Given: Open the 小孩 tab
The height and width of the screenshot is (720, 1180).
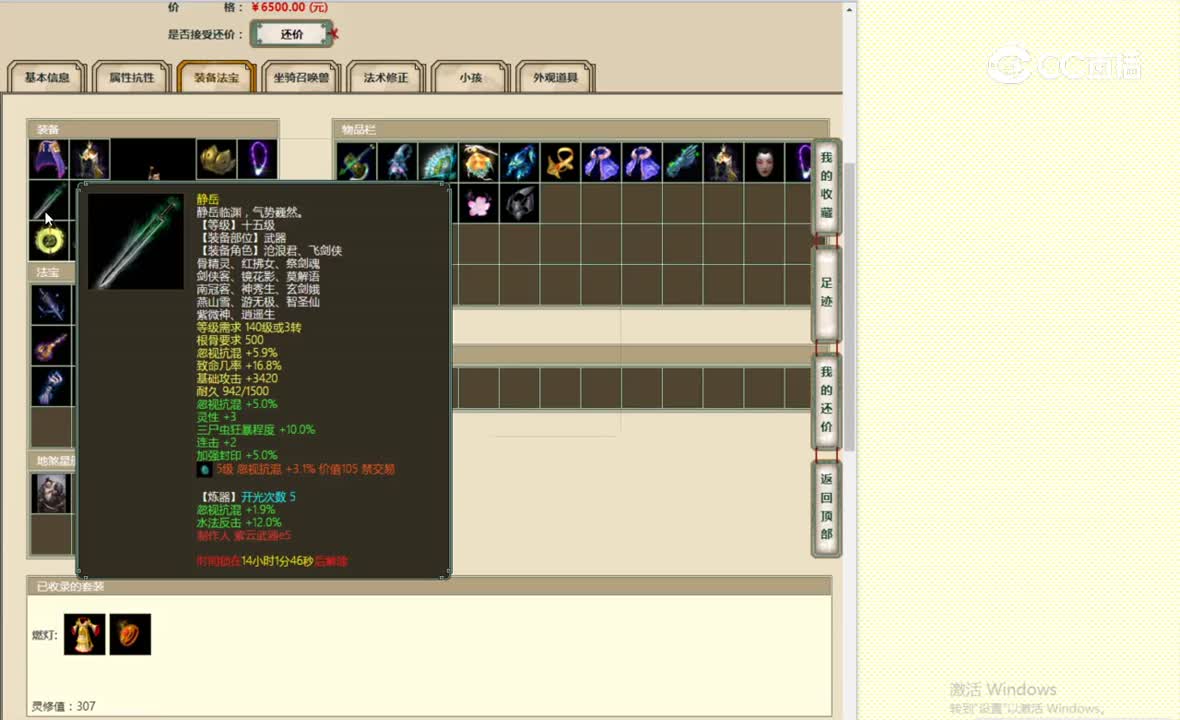Looking at the screenshot, I should click(x=471, y=77).
